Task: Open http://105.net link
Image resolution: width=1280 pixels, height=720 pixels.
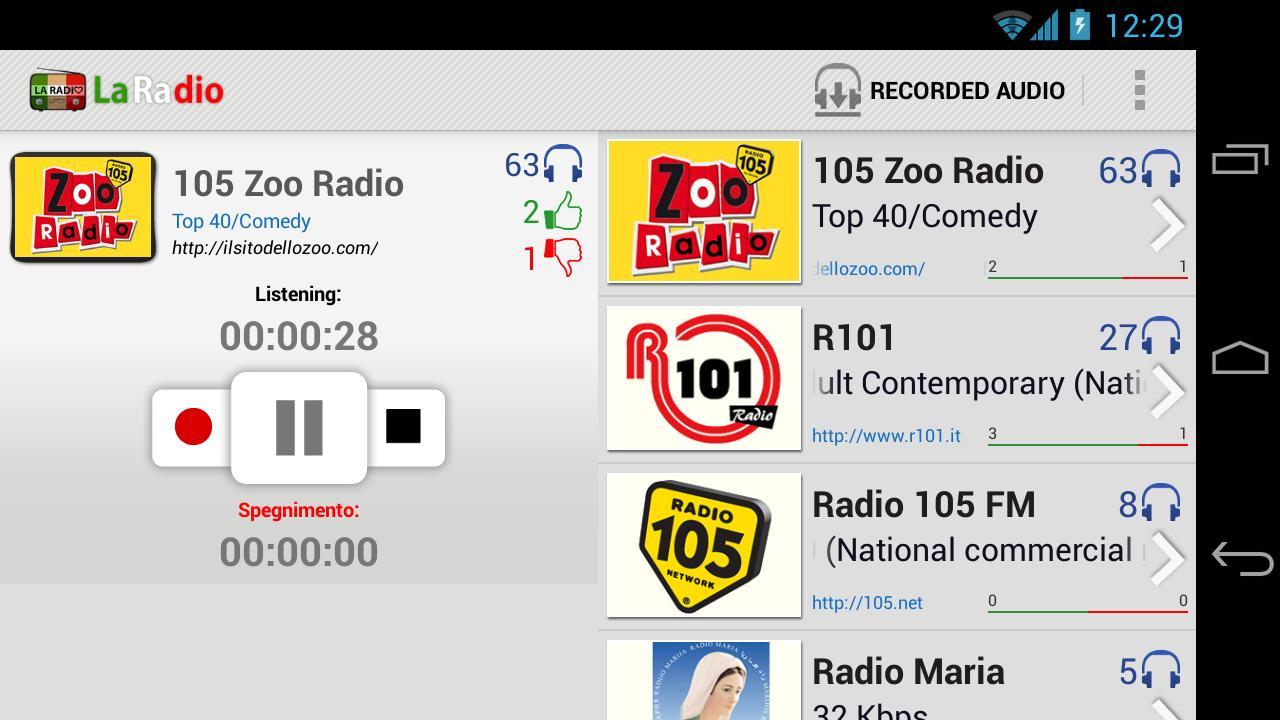Action: pyautogui.click(x=867, y=602)
